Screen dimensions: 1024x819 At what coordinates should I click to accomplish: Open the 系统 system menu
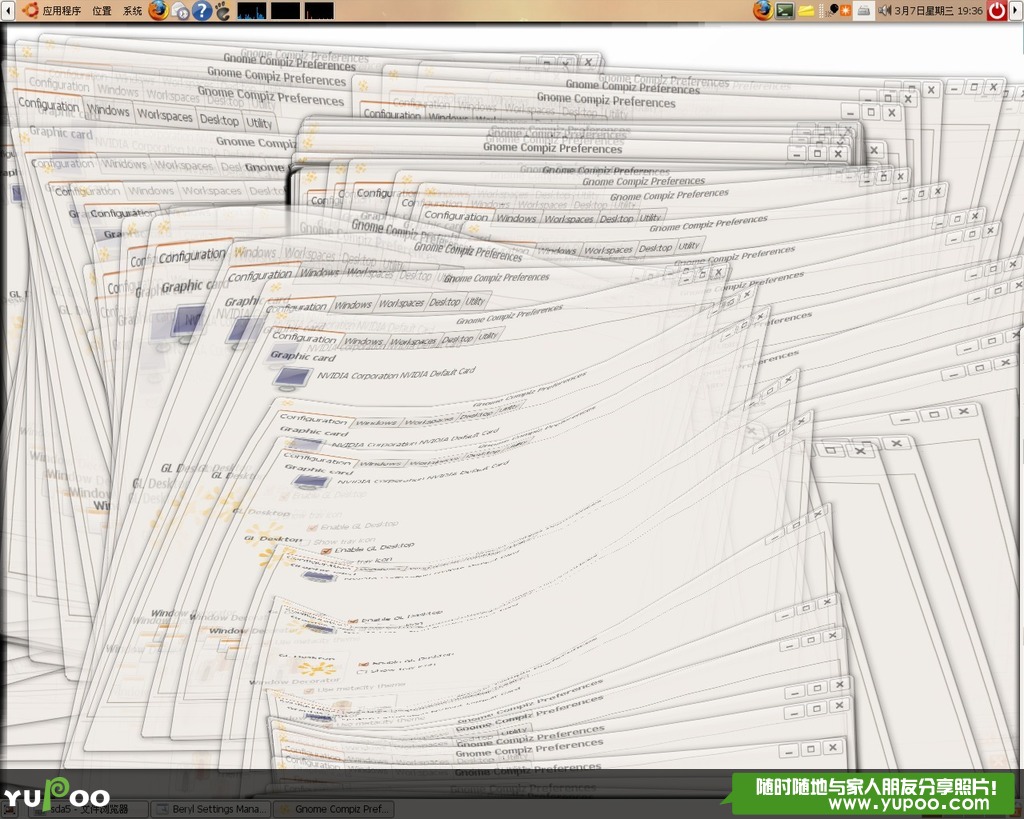(132, 10)
